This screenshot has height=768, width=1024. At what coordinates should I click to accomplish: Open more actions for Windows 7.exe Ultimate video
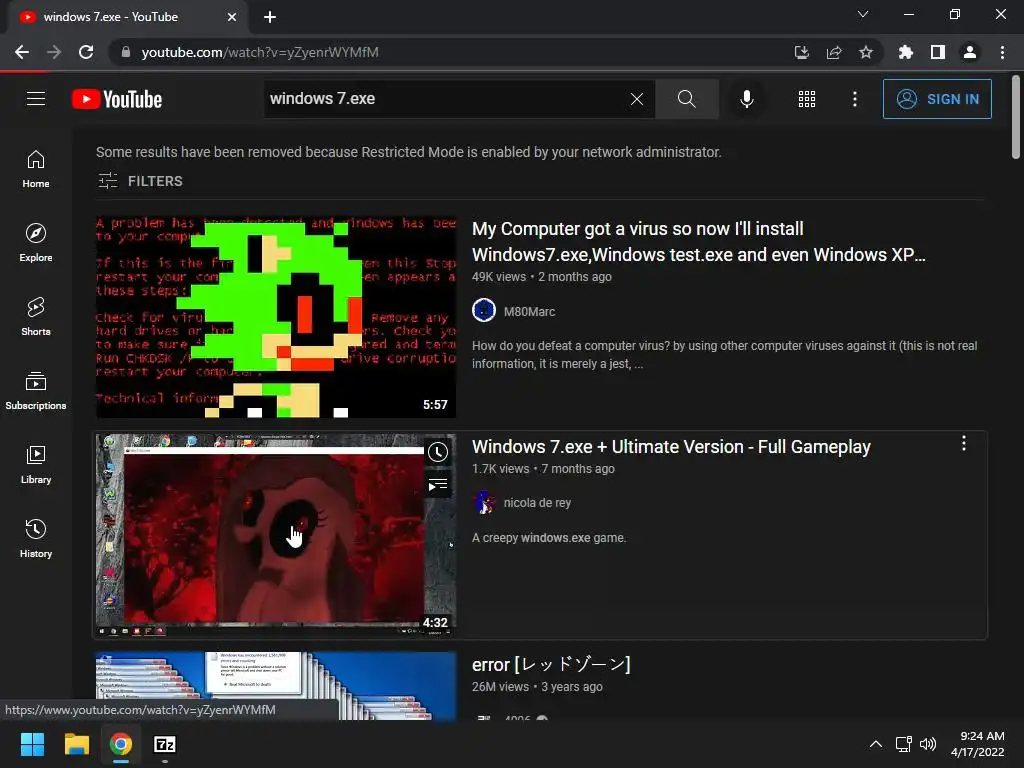pyautogui.click(x=963, y=444)
